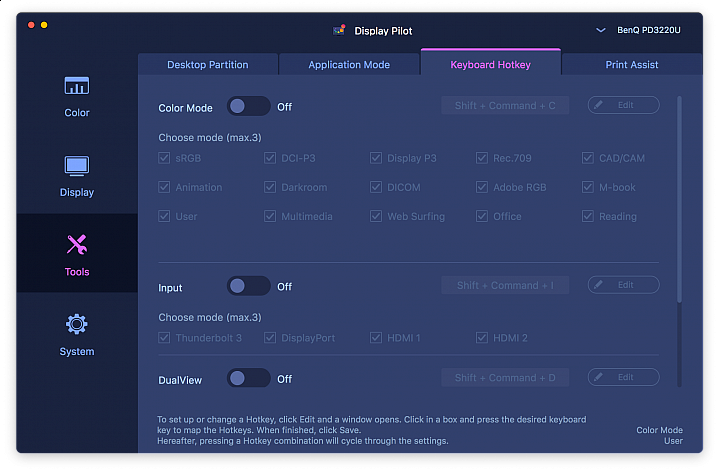Select the Tools section in sidebar

click(x=77, y=253)
